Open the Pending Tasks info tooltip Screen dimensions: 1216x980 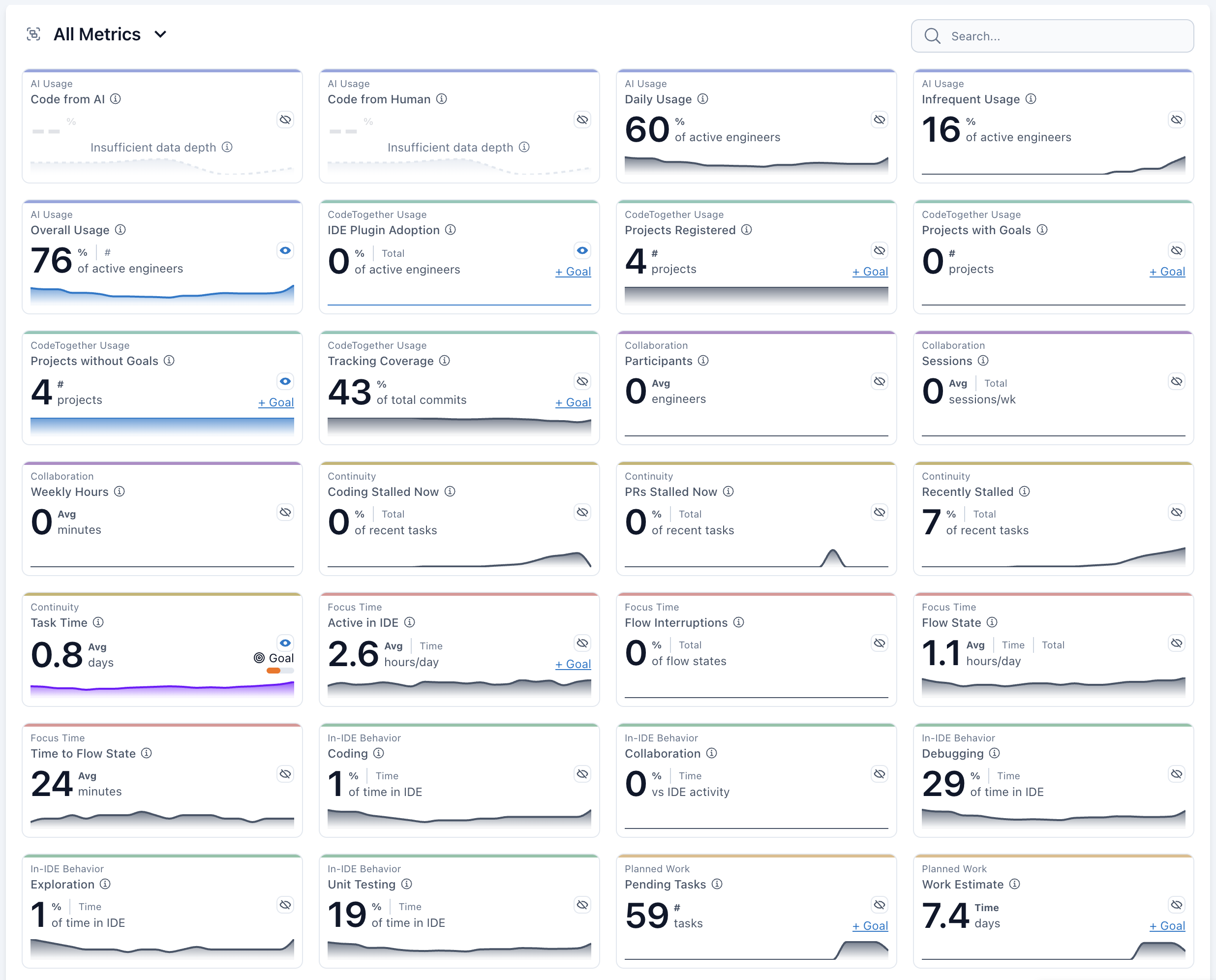tap(717, 884)
